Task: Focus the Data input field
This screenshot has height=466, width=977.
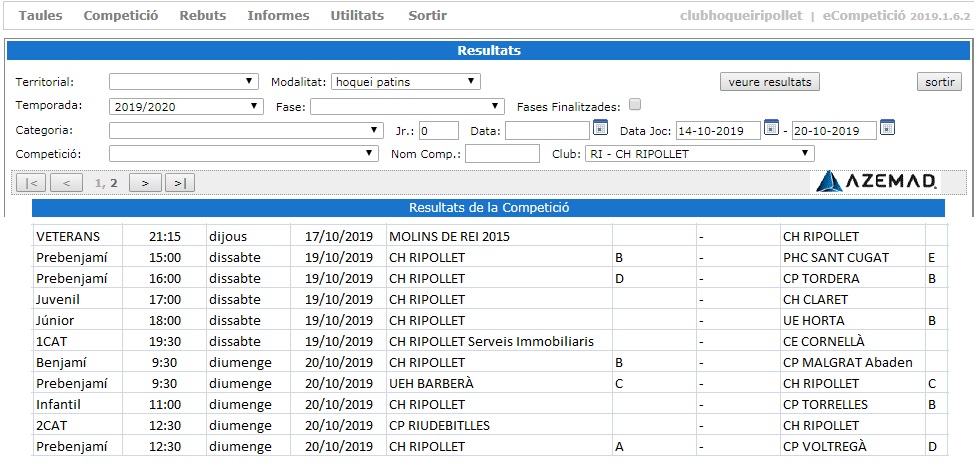Action: coord(548,130)
